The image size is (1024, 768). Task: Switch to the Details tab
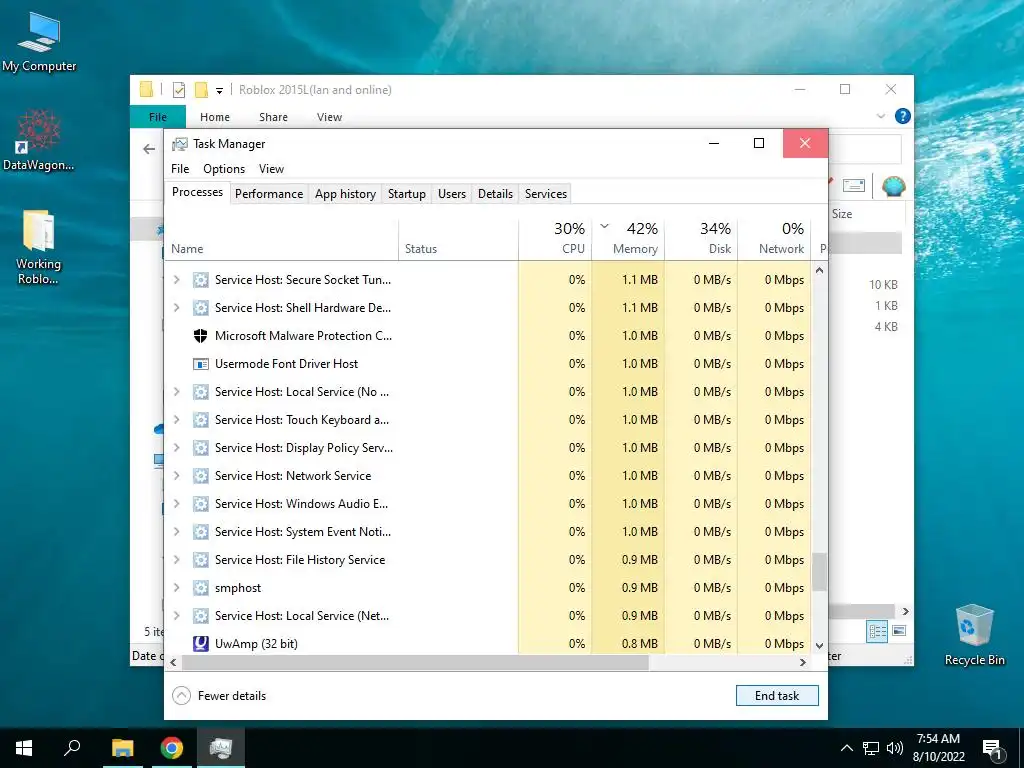click(x=495, y=194)
